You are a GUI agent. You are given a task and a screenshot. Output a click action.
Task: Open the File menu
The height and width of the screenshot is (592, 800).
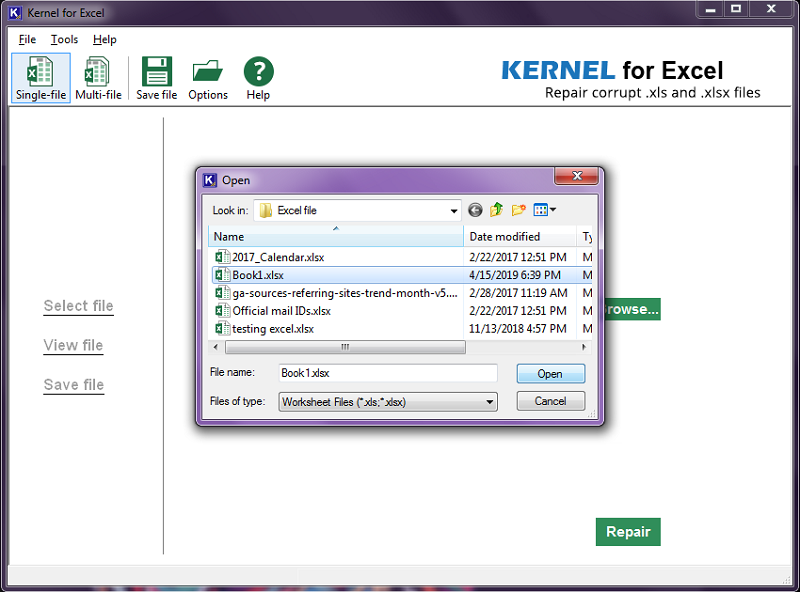click(x=27, y=39)
